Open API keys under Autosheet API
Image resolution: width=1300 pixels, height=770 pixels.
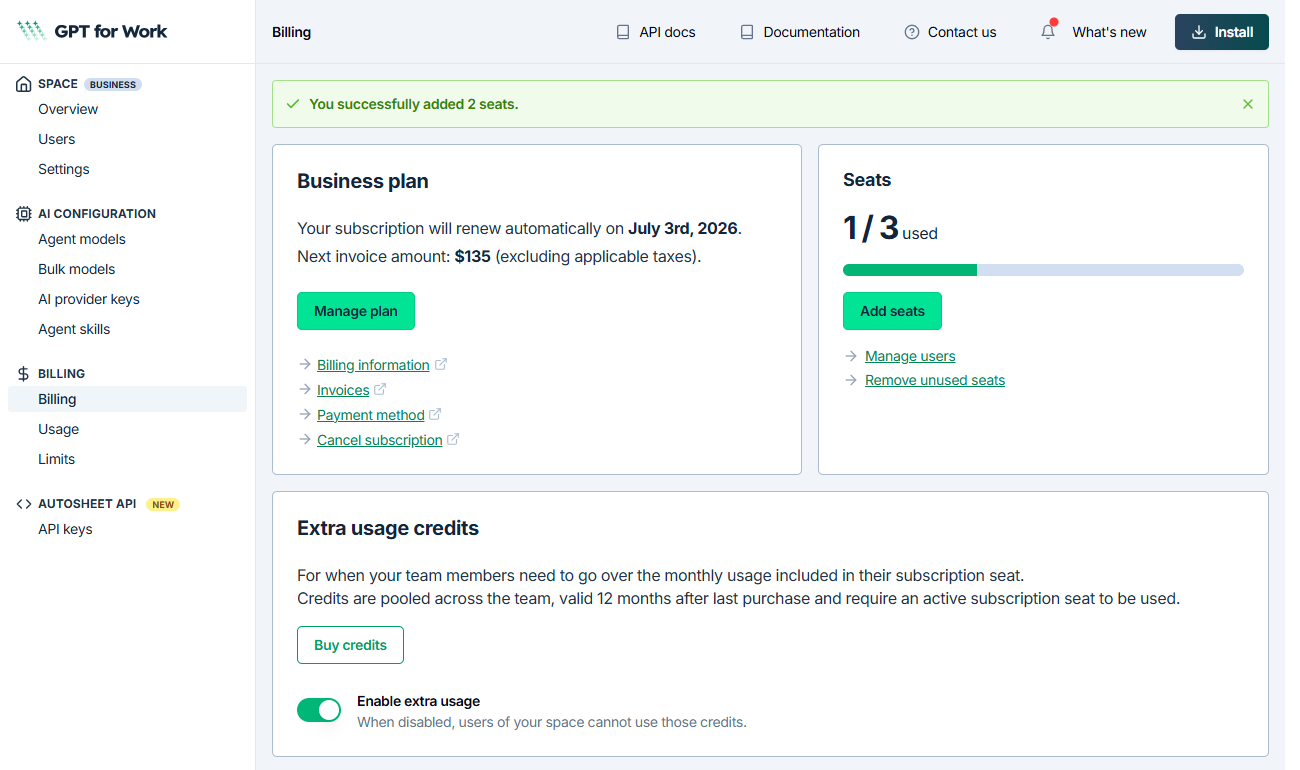[65, 529]
